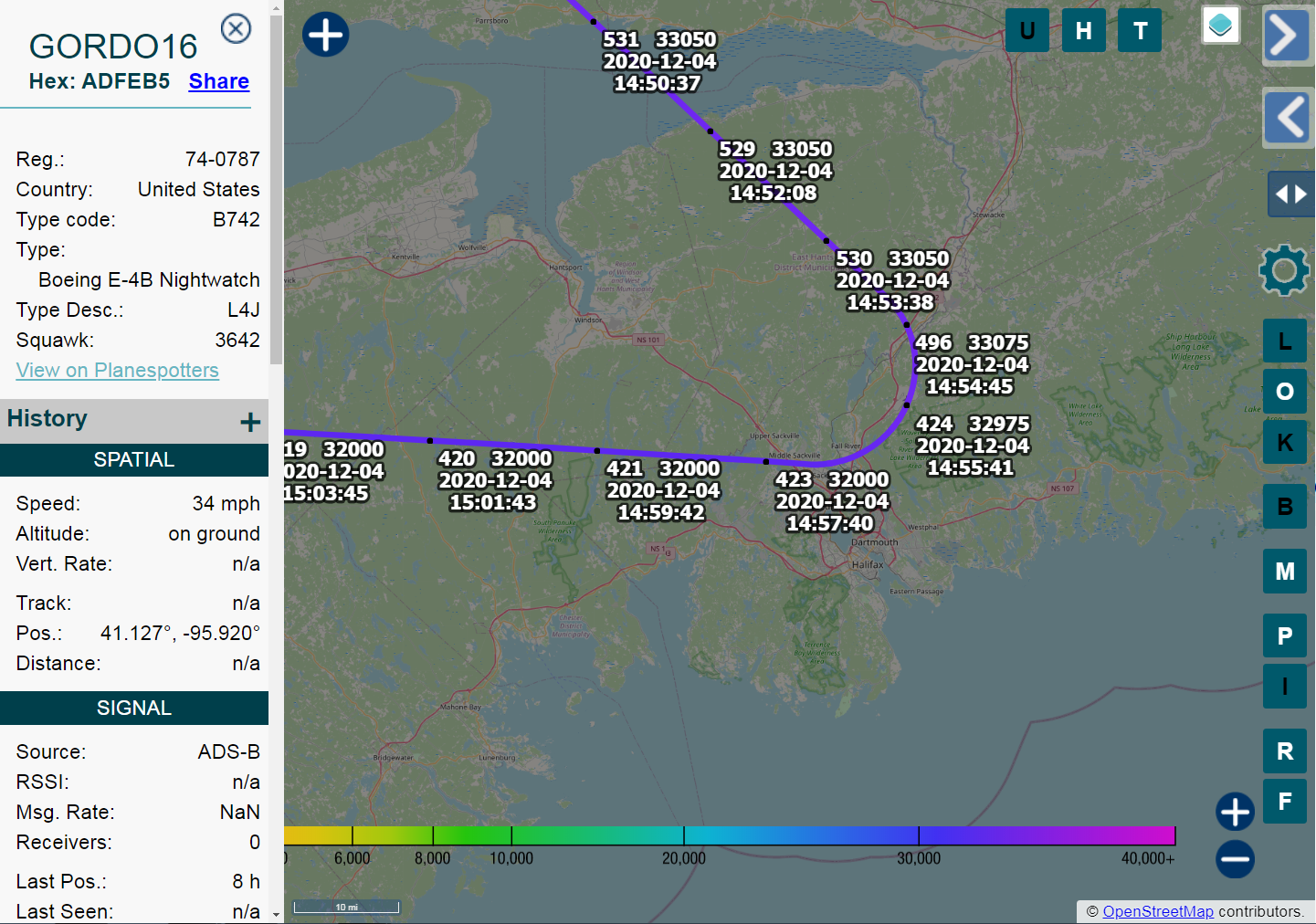
Task: Open the Share link for GORDO16
Action: pos(219,81)
